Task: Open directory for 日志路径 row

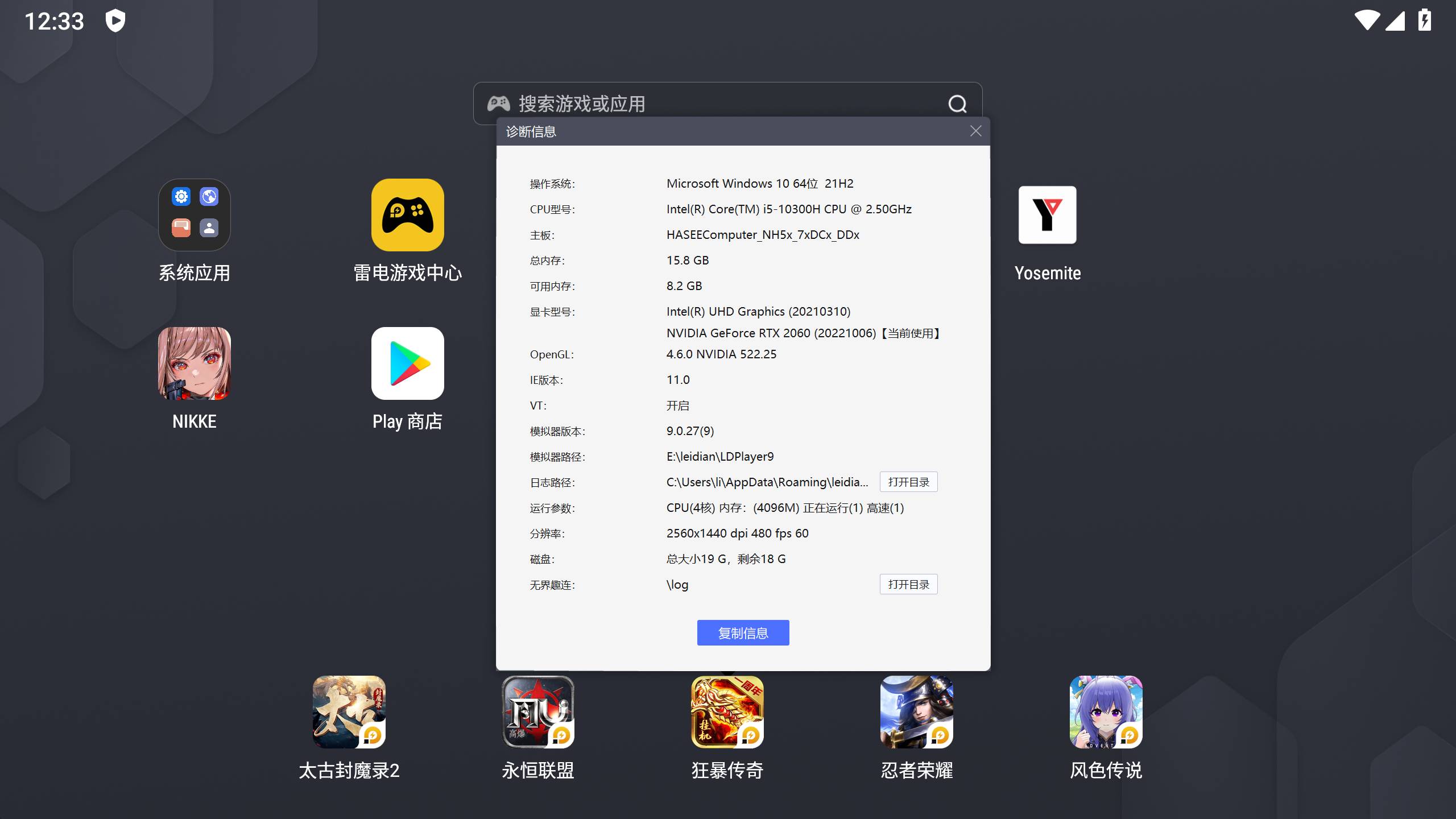Action: (x=908, y=482)
